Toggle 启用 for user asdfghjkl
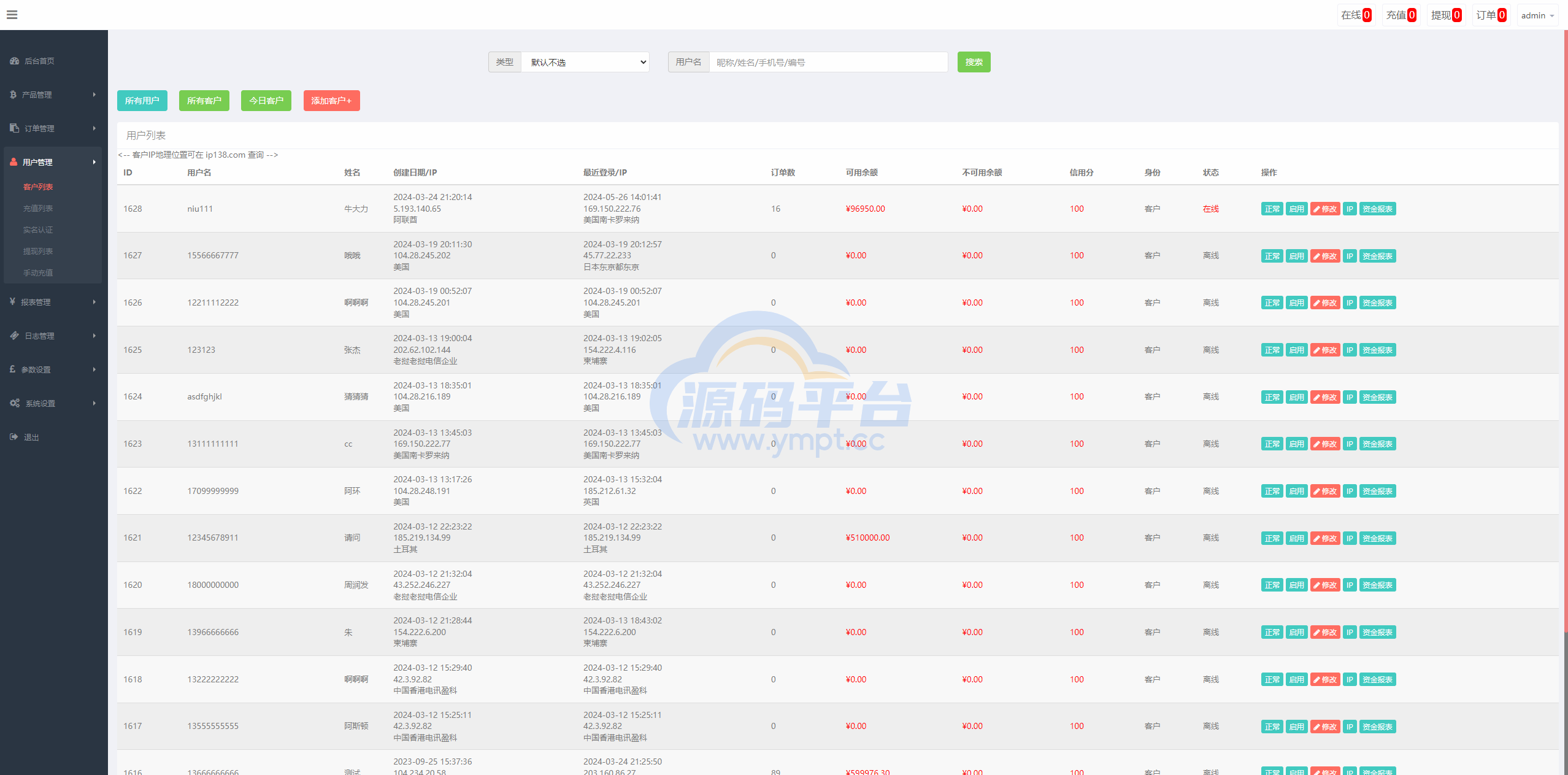 1296,397
